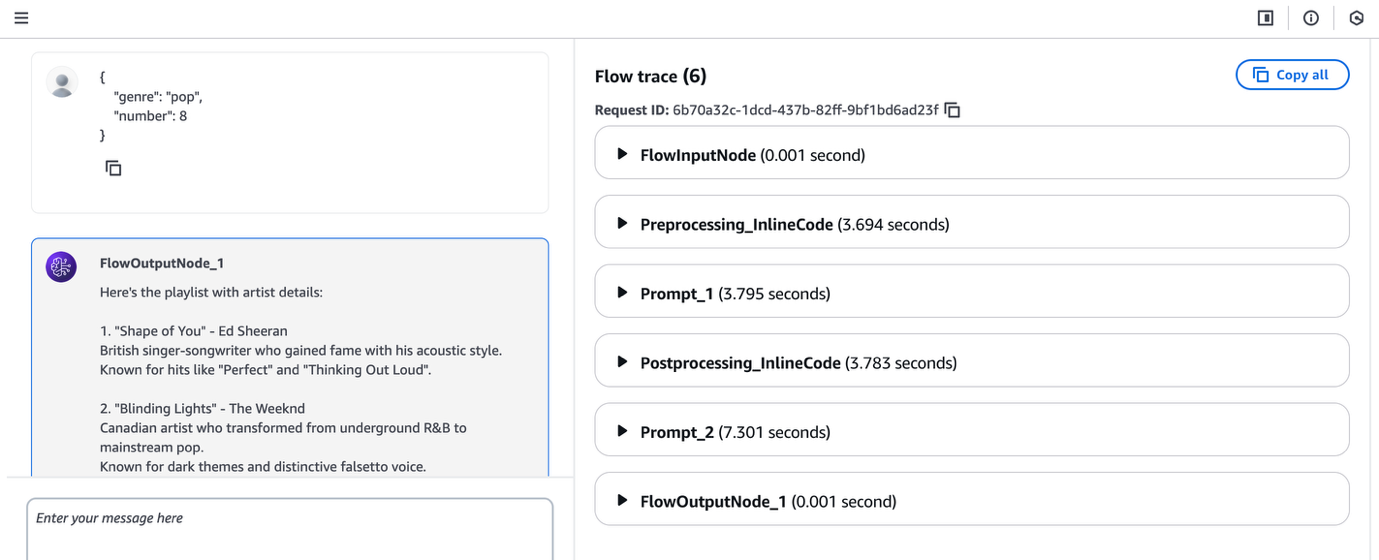Click the Copy all button
The width and height of the screenshot is (1379, 560).
click(1292, 75)
